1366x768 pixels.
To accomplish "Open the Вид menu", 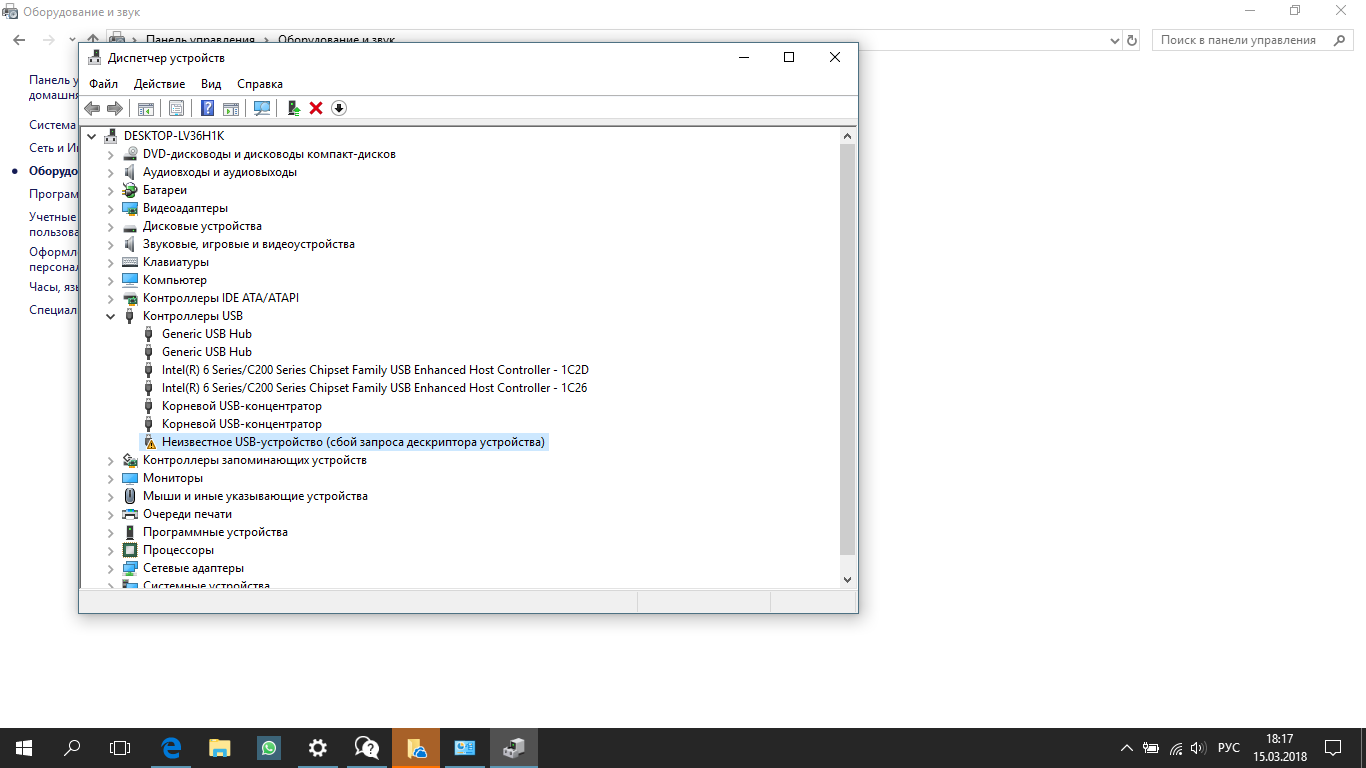I will coord(211,84).
